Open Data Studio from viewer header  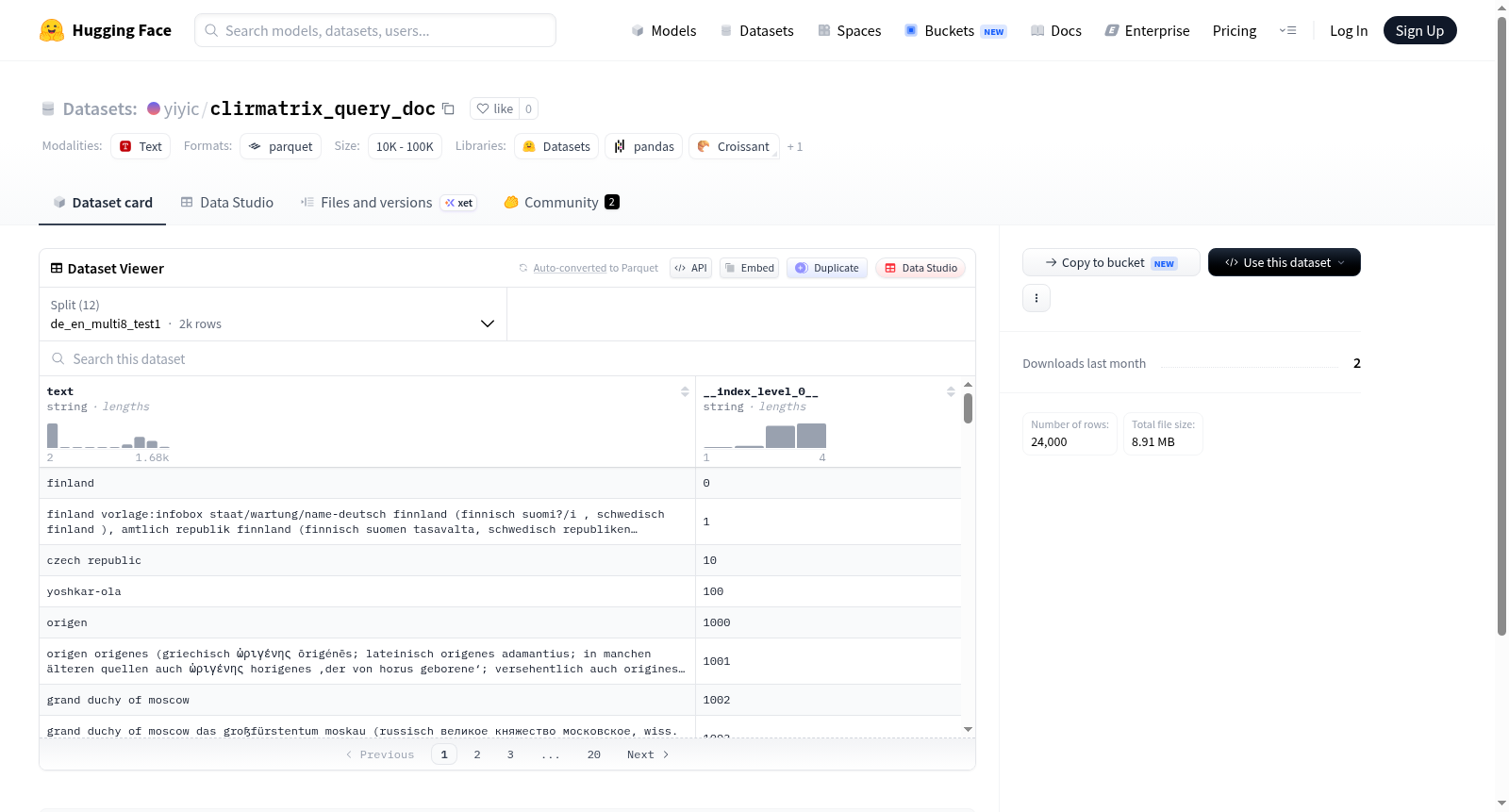point(920,268)
